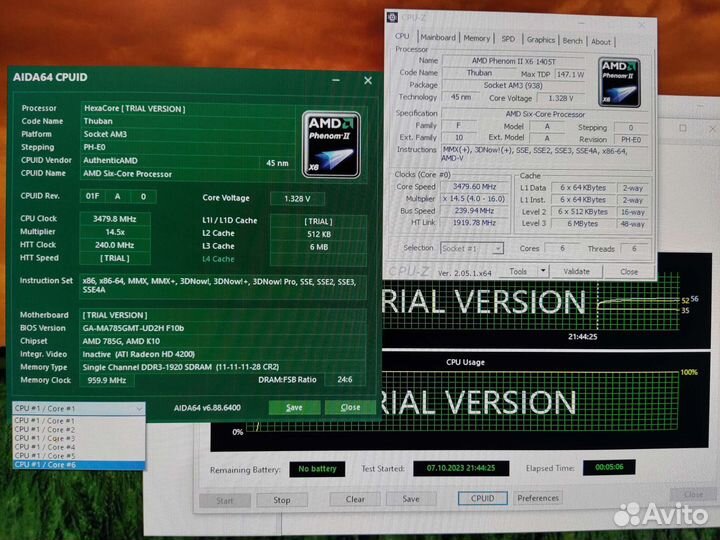Open the Bench tab in CPU-Z
This screenshot has height=540, width=720.
(x=572, y=41)
